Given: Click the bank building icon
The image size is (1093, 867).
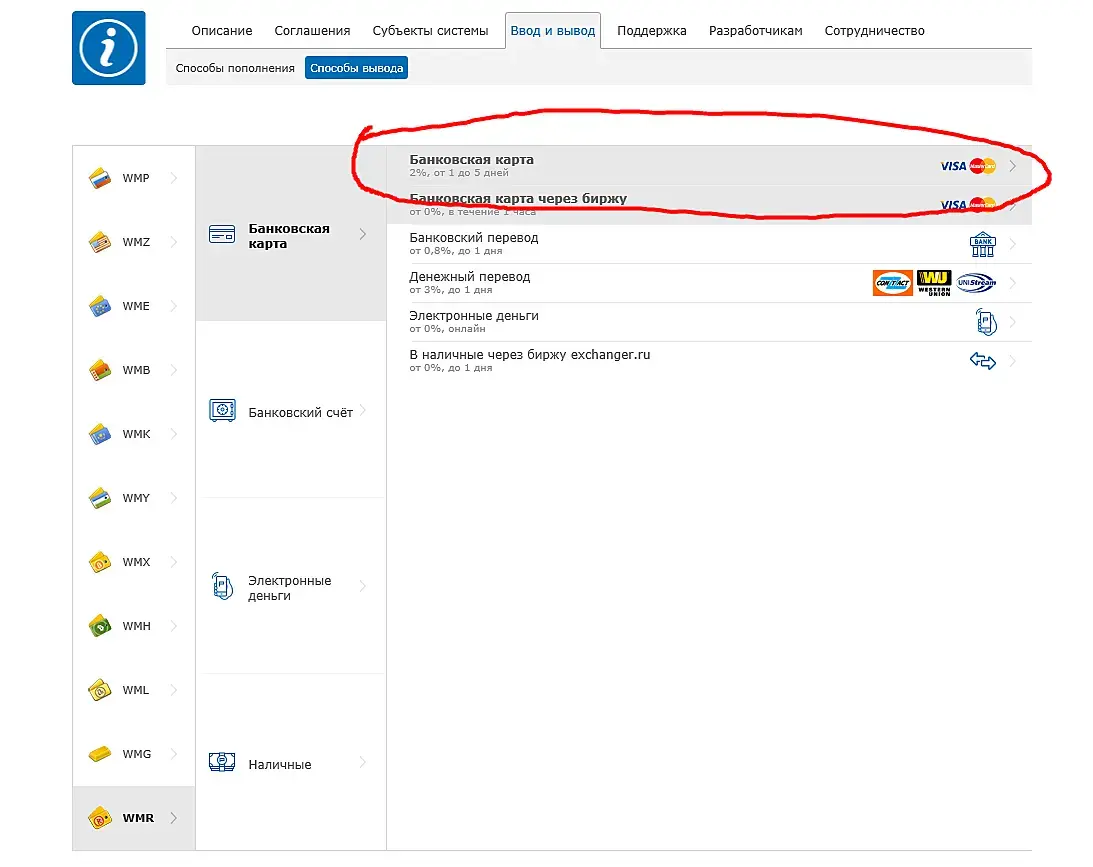Looking at the screenshot, I should (982, 244).
